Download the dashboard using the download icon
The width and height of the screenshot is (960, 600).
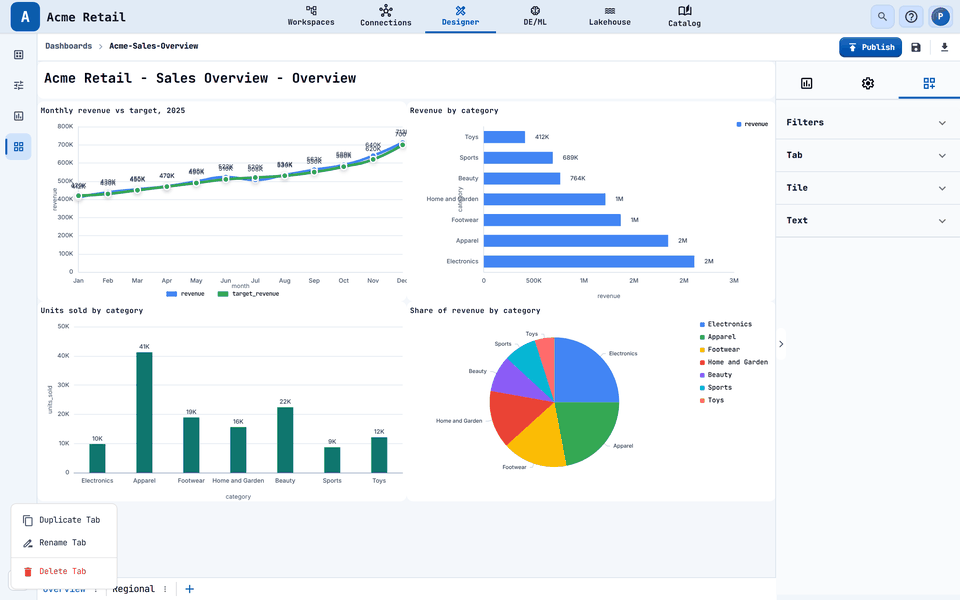pyautogui.click(x=944, y=47)
